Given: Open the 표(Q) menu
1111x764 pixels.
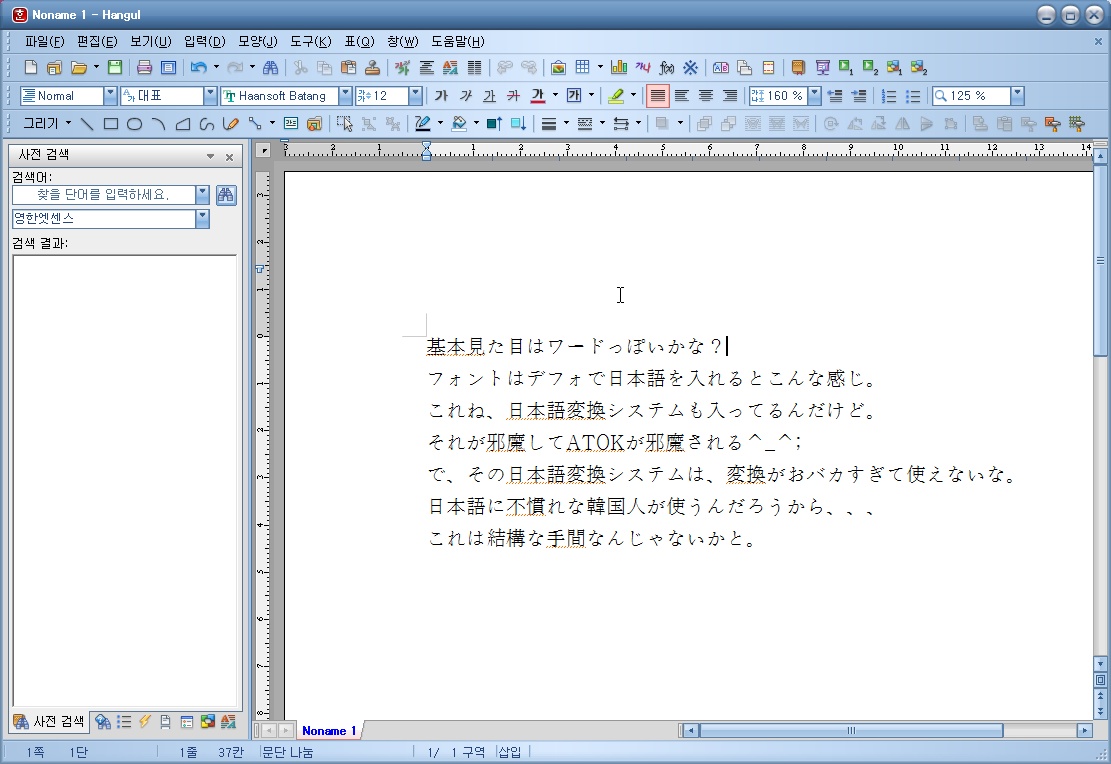Looking at the screenshot, I should coord(359,42).
